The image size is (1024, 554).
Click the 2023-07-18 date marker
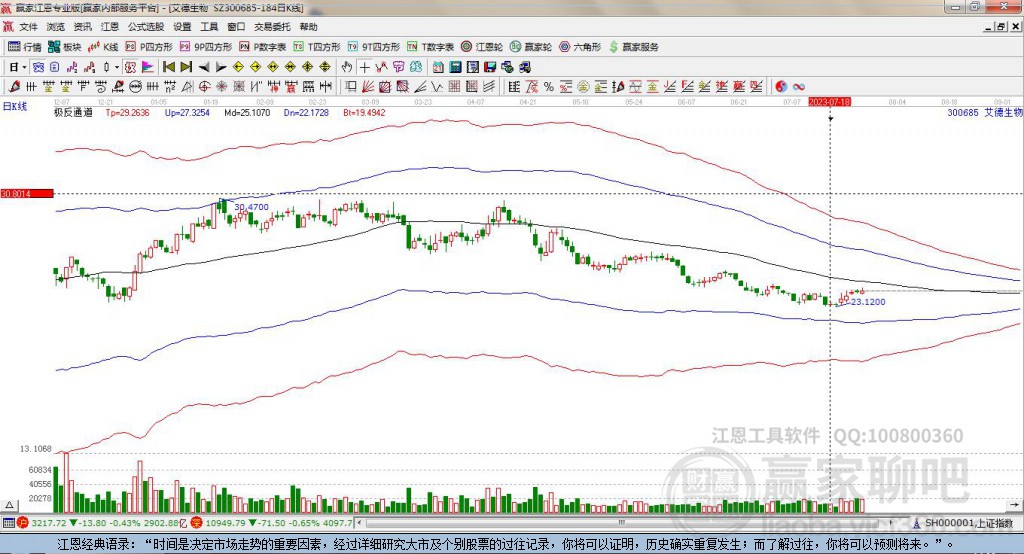[829, 102]
